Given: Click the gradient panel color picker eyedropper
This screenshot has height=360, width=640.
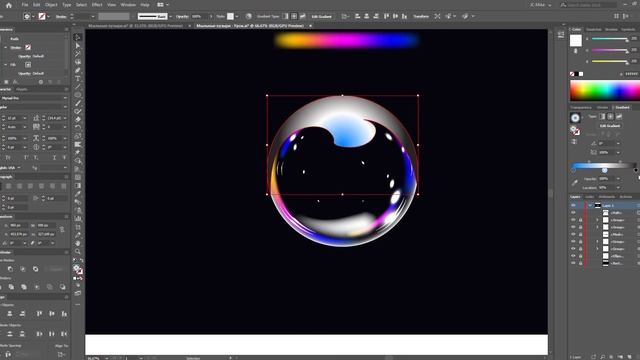Looking at the screenshot, I should click(x=575, y=182).
